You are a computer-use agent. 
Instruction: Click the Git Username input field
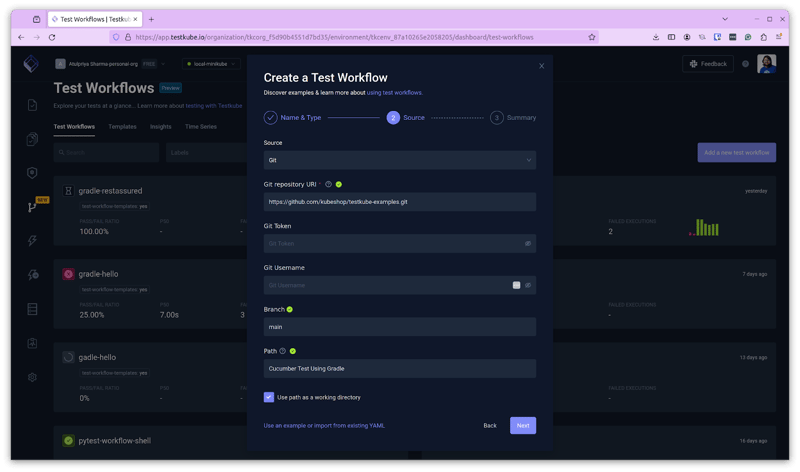[x=399, y=285]
